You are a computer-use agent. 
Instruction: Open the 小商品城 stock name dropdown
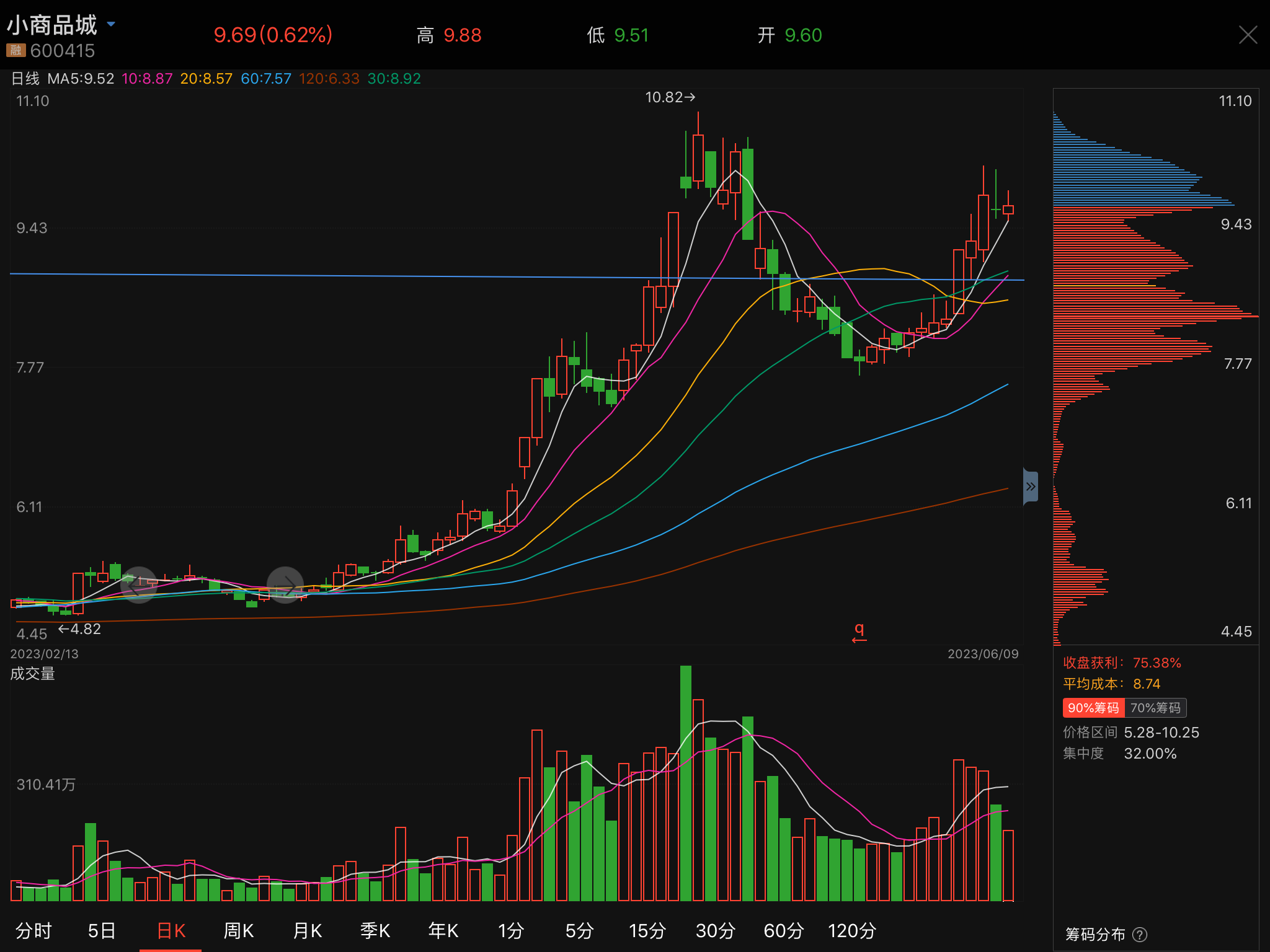pyautogui.click(x=111, y=24)
